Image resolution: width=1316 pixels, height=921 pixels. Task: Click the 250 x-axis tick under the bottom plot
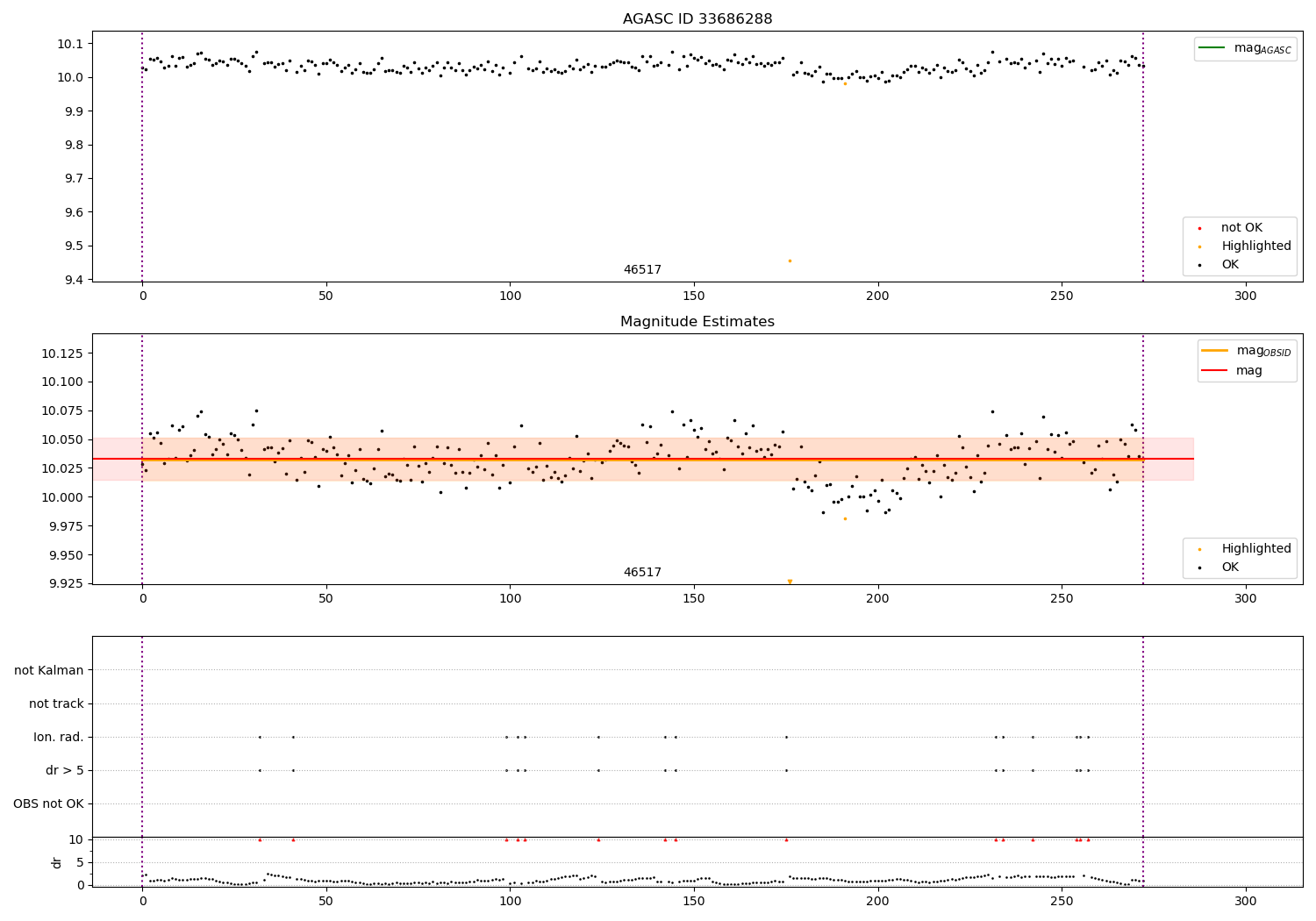(x=1062, y=901)
